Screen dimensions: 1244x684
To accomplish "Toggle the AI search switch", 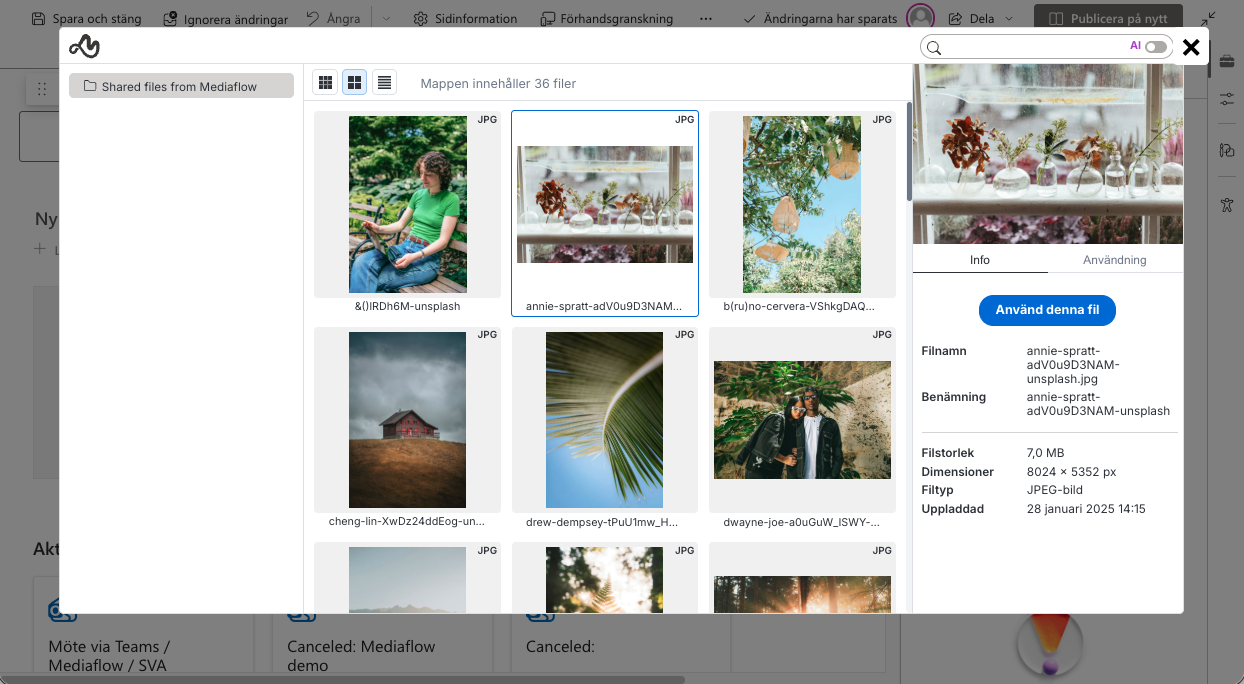I will 1156,47.
